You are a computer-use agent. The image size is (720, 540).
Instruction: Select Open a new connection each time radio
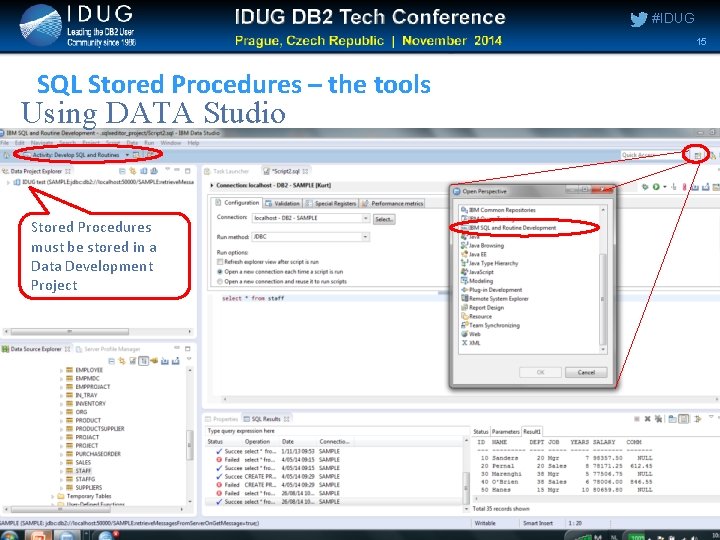[x=220, y=272]
